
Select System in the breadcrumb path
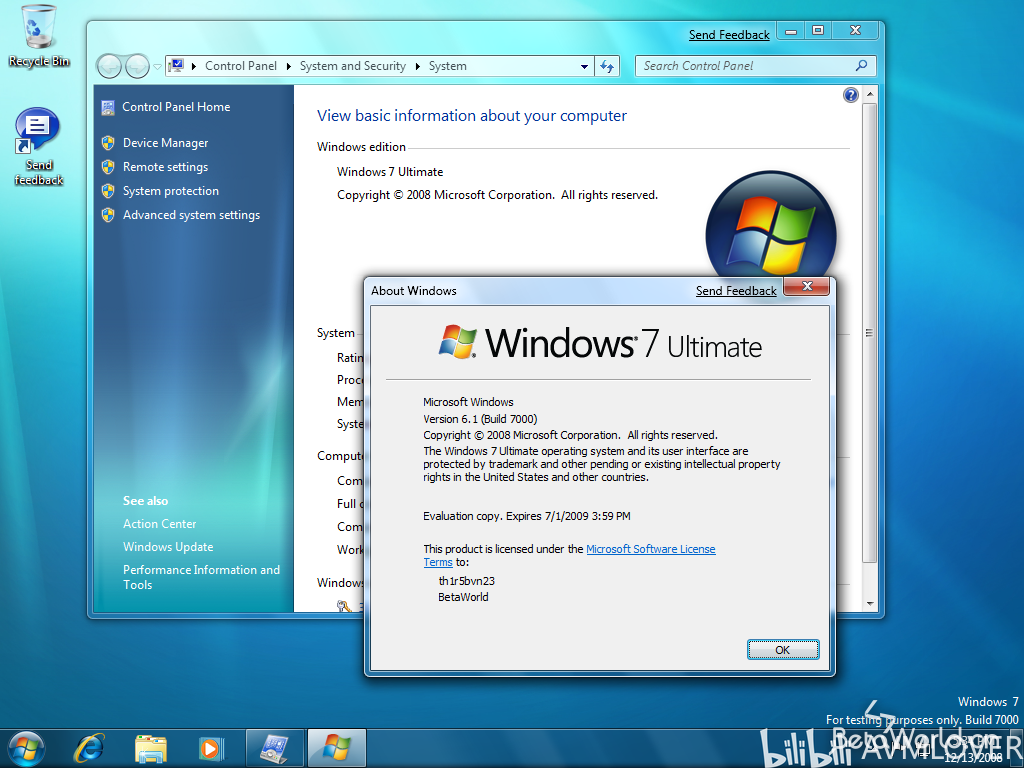(x=447, y=66)
